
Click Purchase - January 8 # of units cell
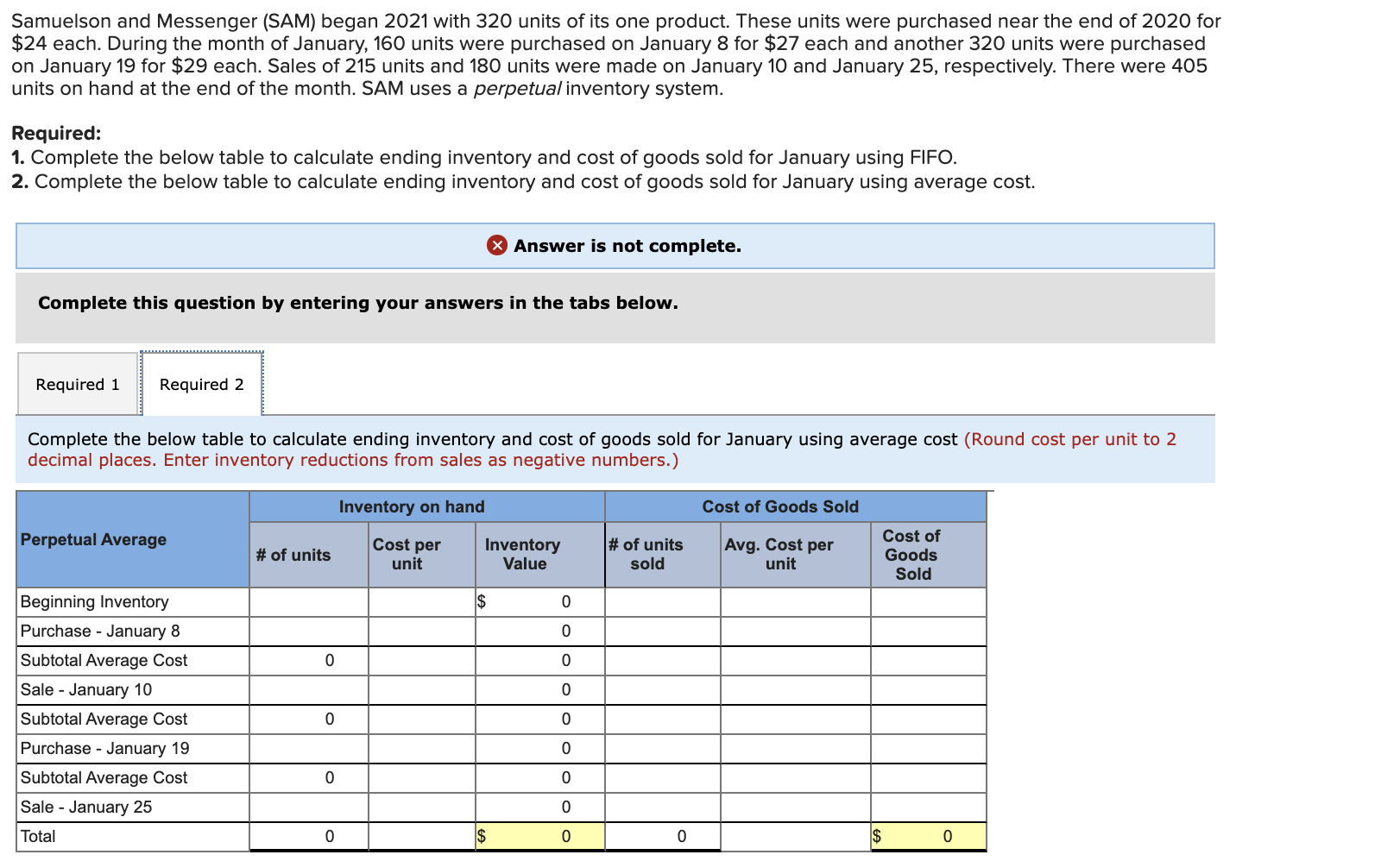click(x=309, y=632)
